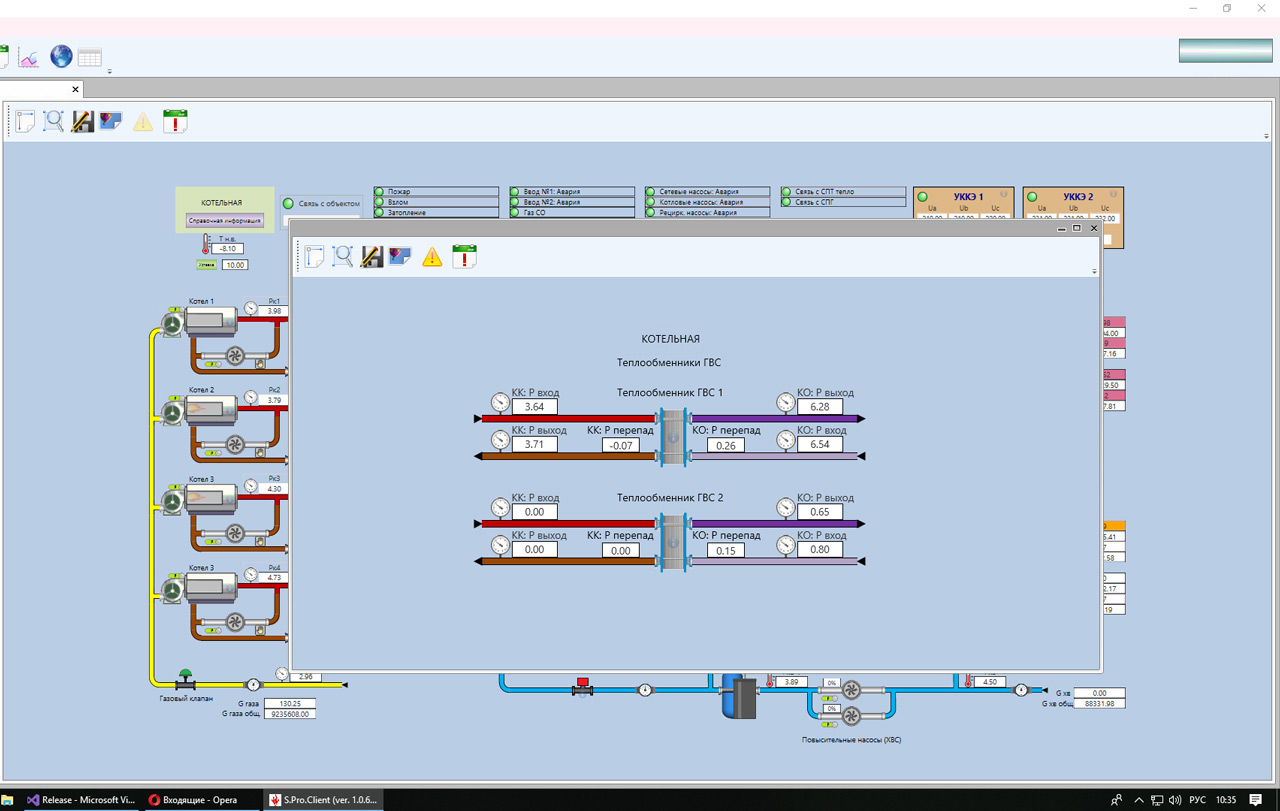
Task: Open the table grid icon in top toolbar
Action: point(90,57)
